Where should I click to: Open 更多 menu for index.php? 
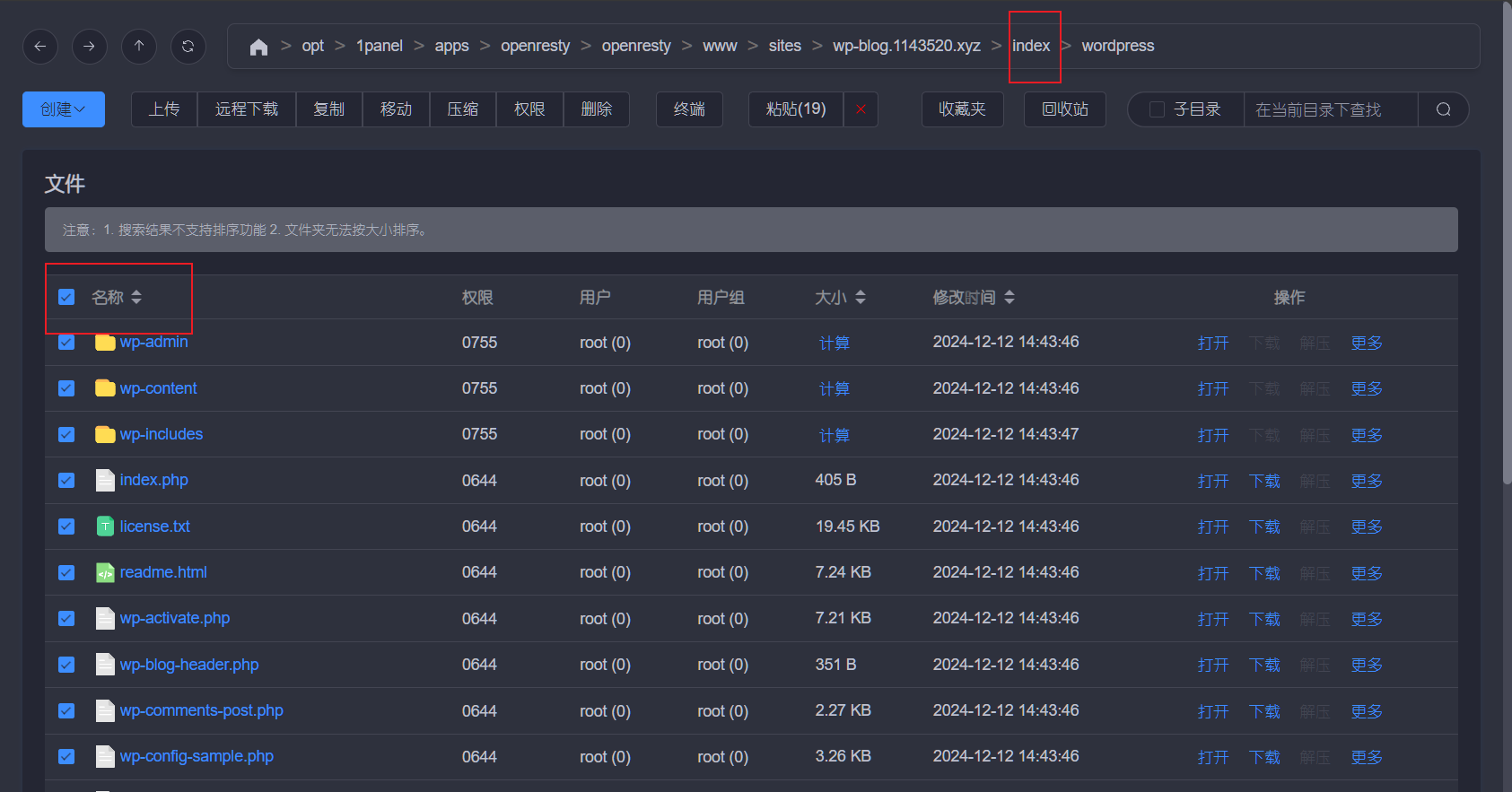click(1367, 481)
